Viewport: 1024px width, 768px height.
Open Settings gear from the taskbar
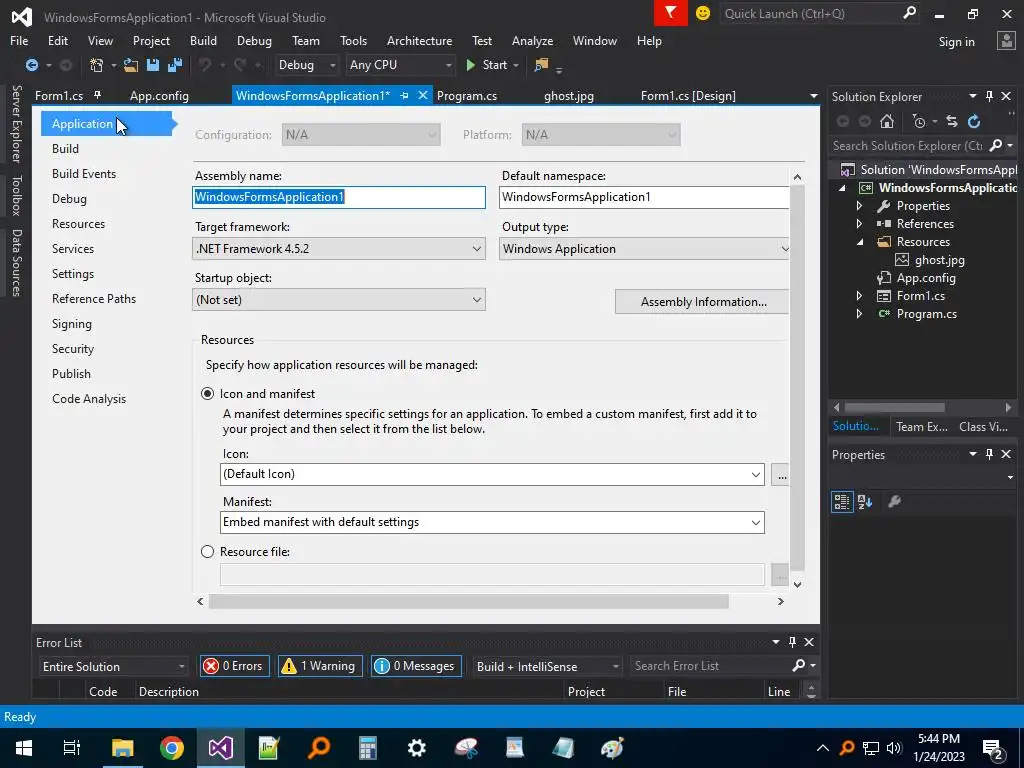tap(417, 748)
